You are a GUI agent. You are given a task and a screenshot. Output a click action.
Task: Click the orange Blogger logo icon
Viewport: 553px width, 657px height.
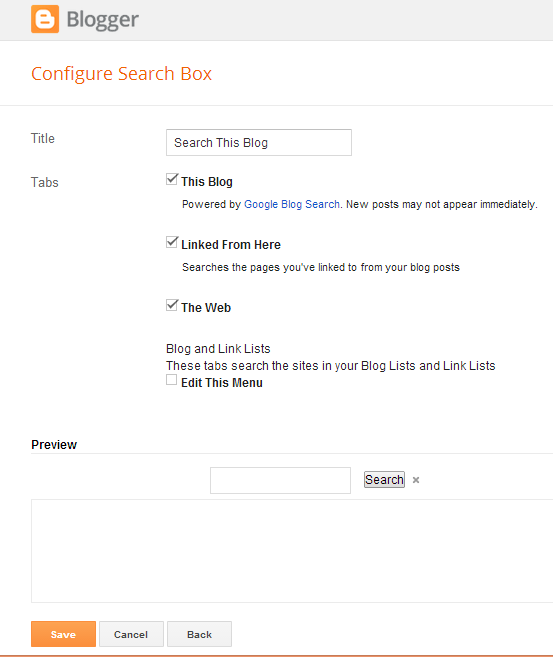(x=45, y=19)
